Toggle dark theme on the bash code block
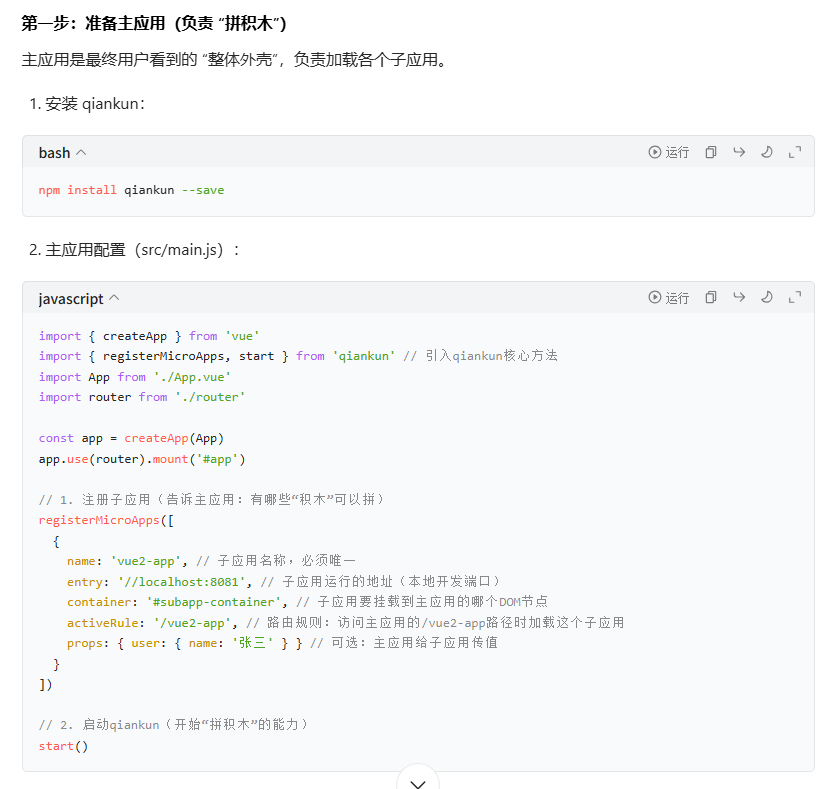 click(767, 152)
